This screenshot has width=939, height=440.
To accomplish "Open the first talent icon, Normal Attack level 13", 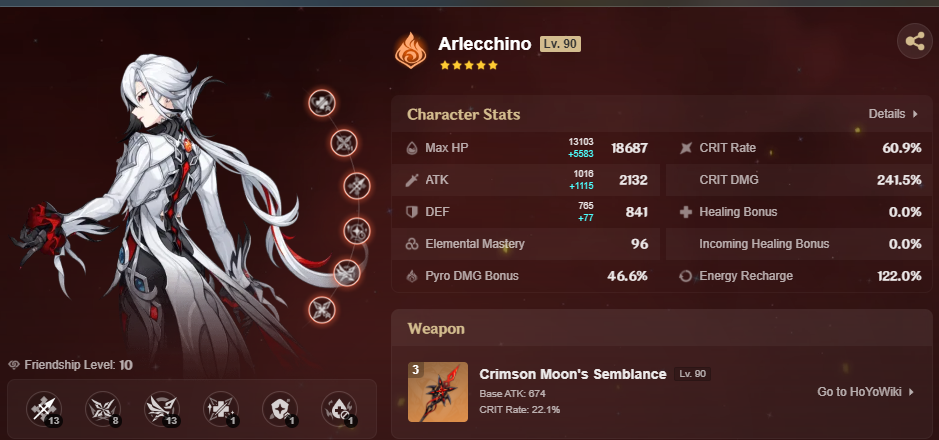I will (44, 409).
